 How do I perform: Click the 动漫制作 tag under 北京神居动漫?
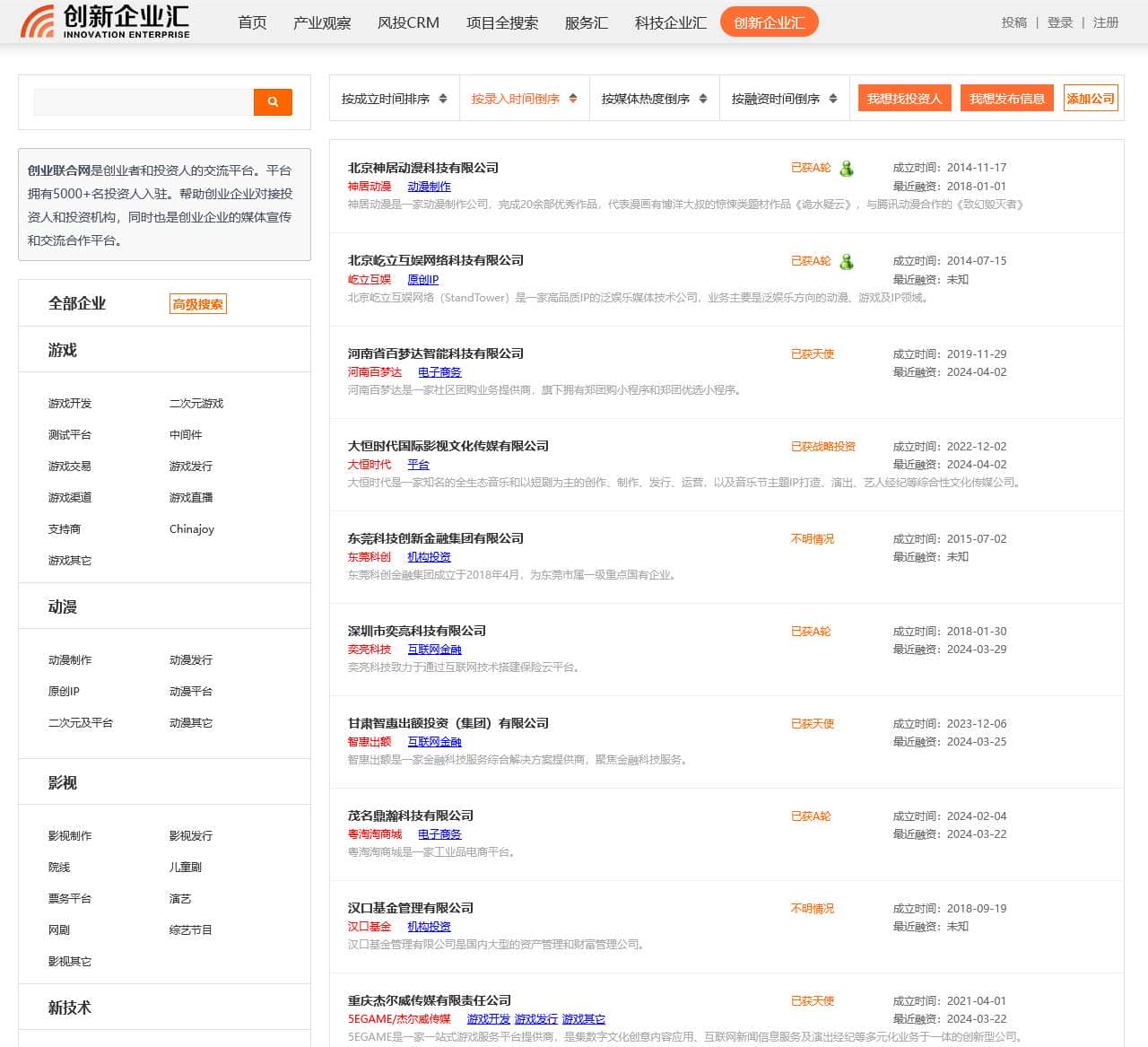coord(430,187)
